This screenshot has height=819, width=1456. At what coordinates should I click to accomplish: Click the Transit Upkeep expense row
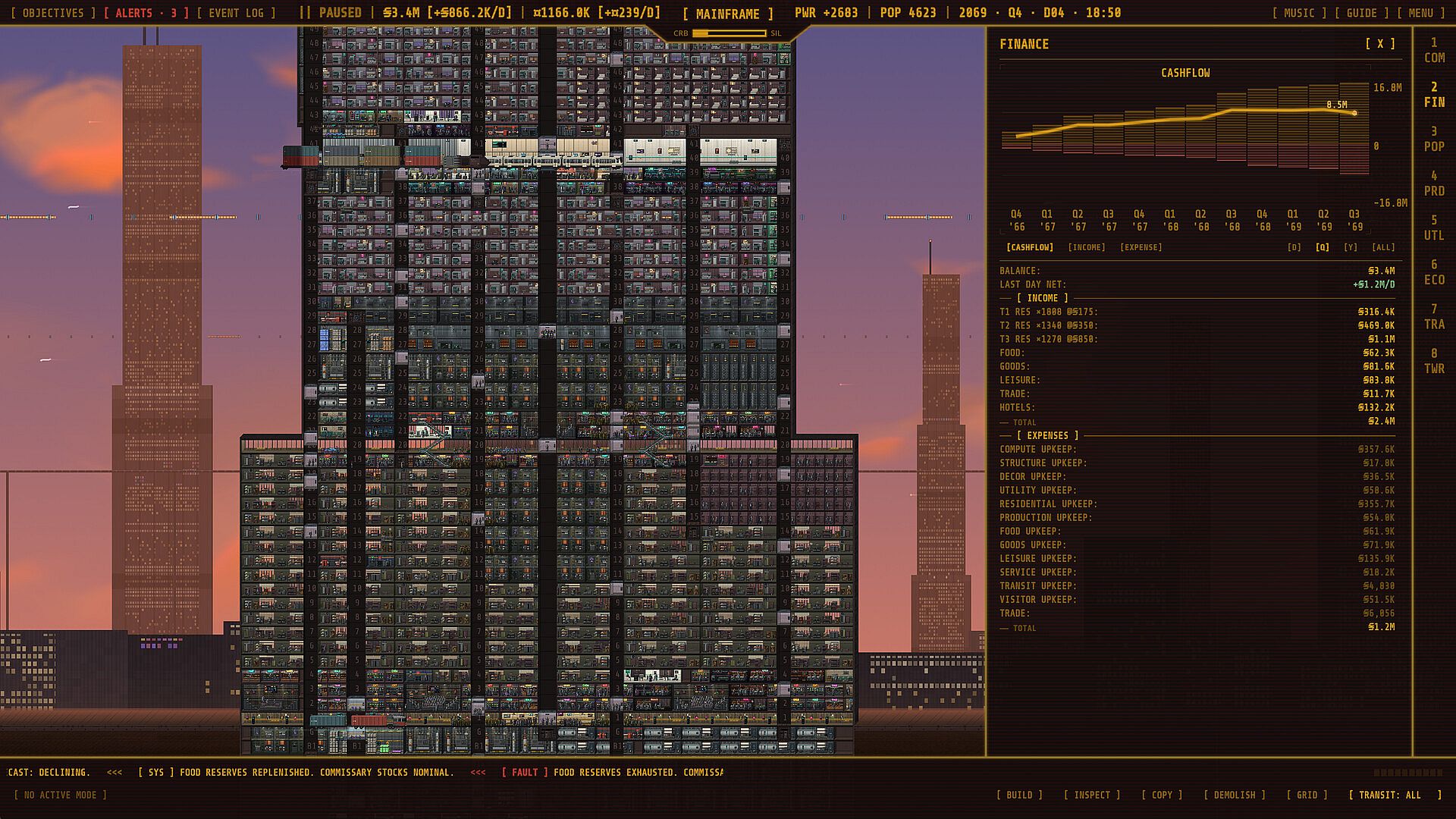coord(1197,585)
